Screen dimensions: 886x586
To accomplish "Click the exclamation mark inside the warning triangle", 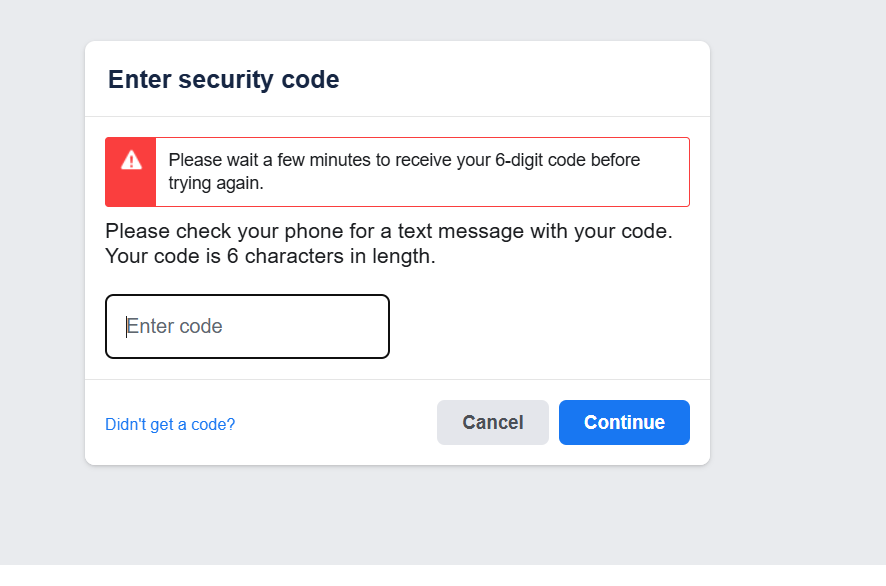I will pyautogui.click(x=131, y=161).
